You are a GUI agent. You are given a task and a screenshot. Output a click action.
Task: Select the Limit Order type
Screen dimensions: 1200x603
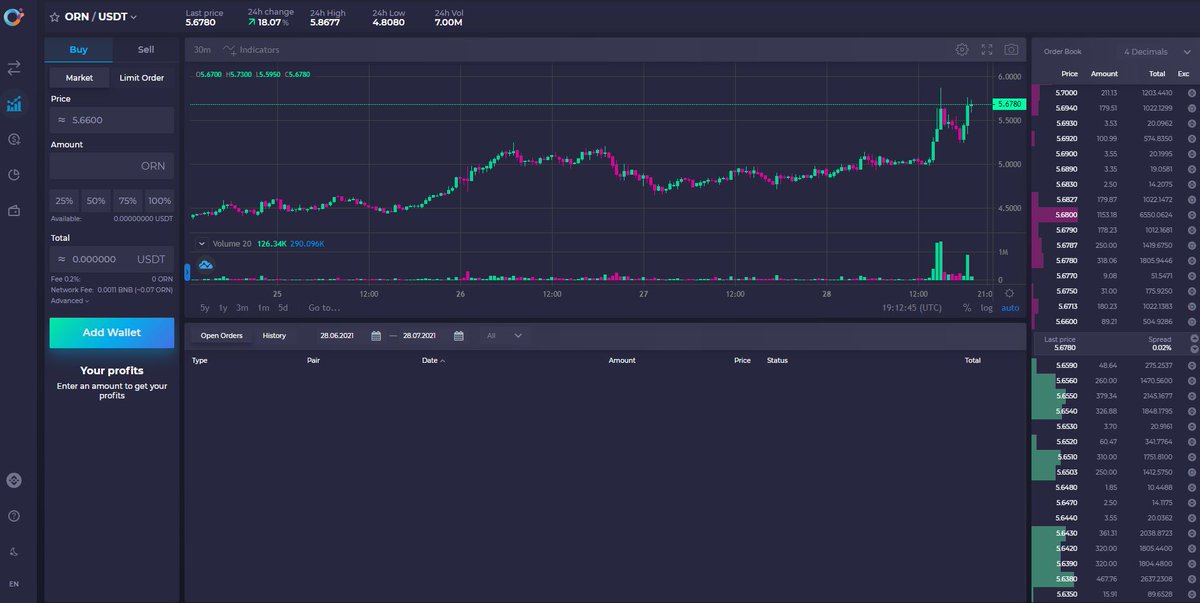tap(142, 77)
